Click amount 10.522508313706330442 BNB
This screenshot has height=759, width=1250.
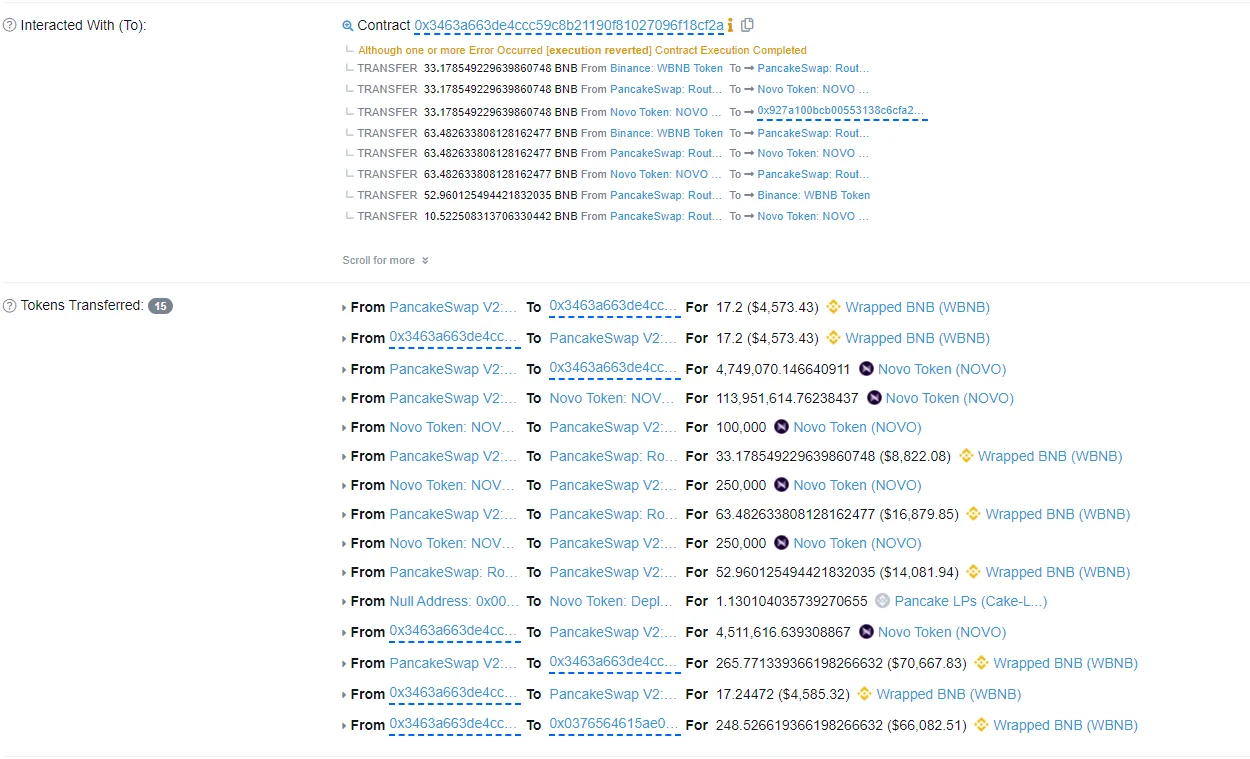[501, 216]
